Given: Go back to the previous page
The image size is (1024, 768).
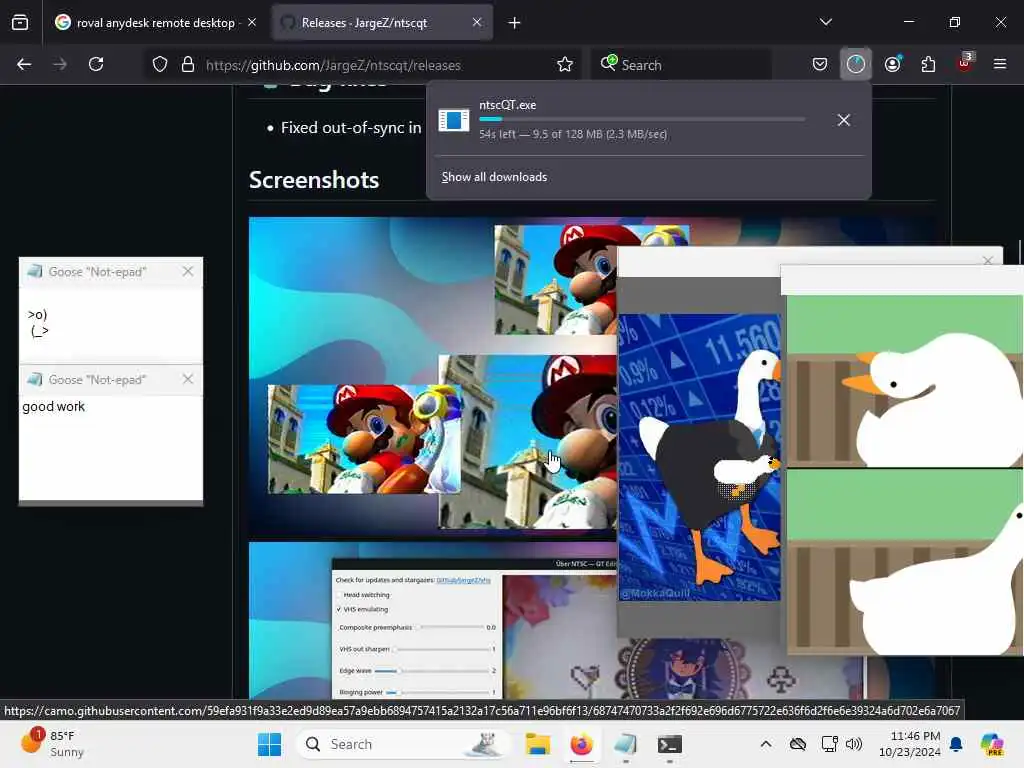Looking at the screenshot, I should 24,64.
